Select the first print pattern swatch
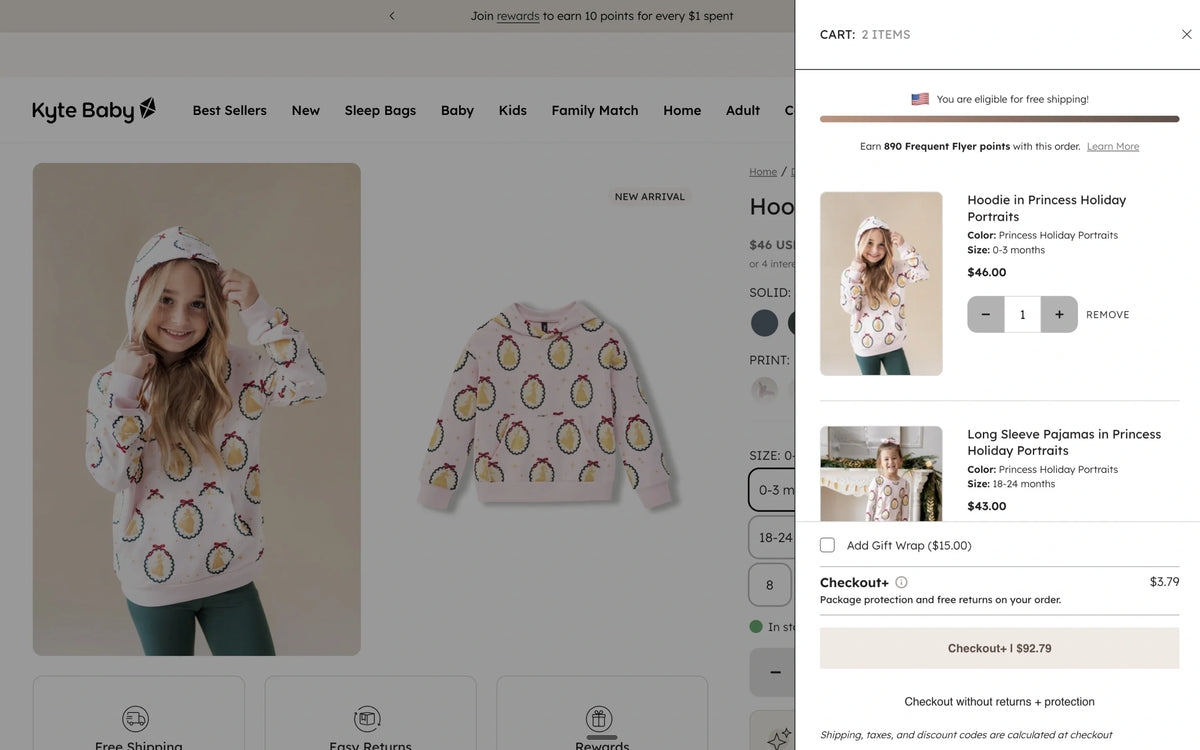This screenshot has height=750, width=1200. (x=765, y=390)
